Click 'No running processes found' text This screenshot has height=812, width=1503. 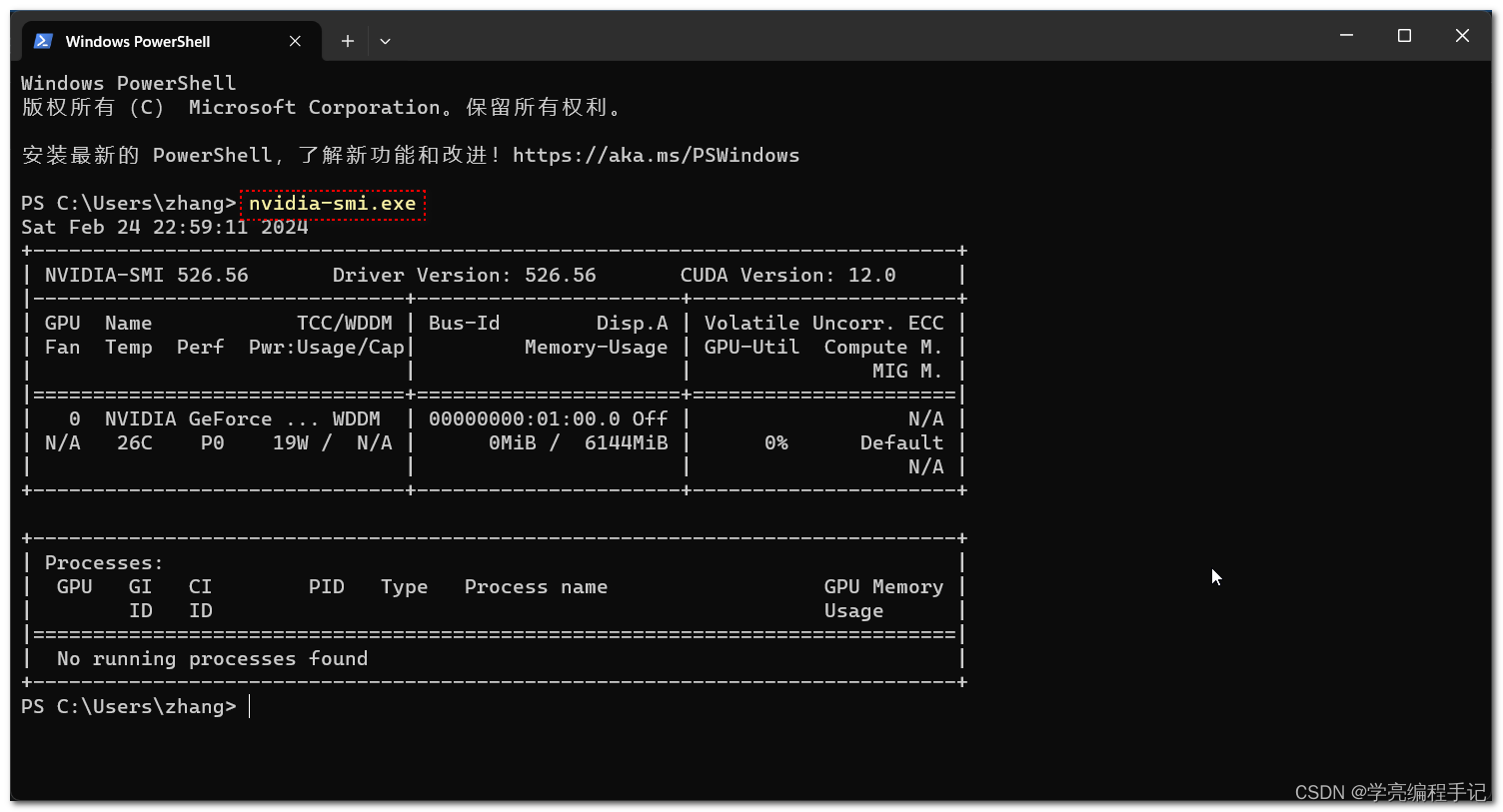(213, 658)
